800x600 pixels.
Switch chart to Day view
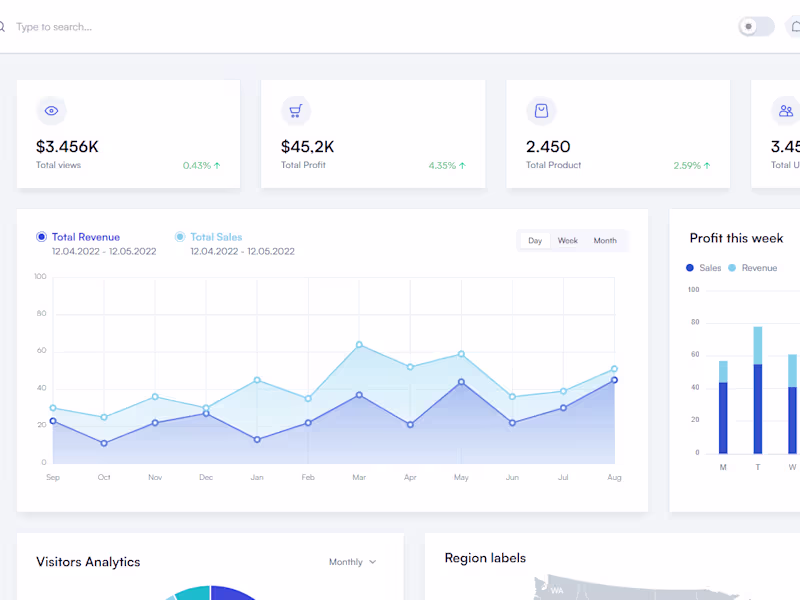(535, 240)
